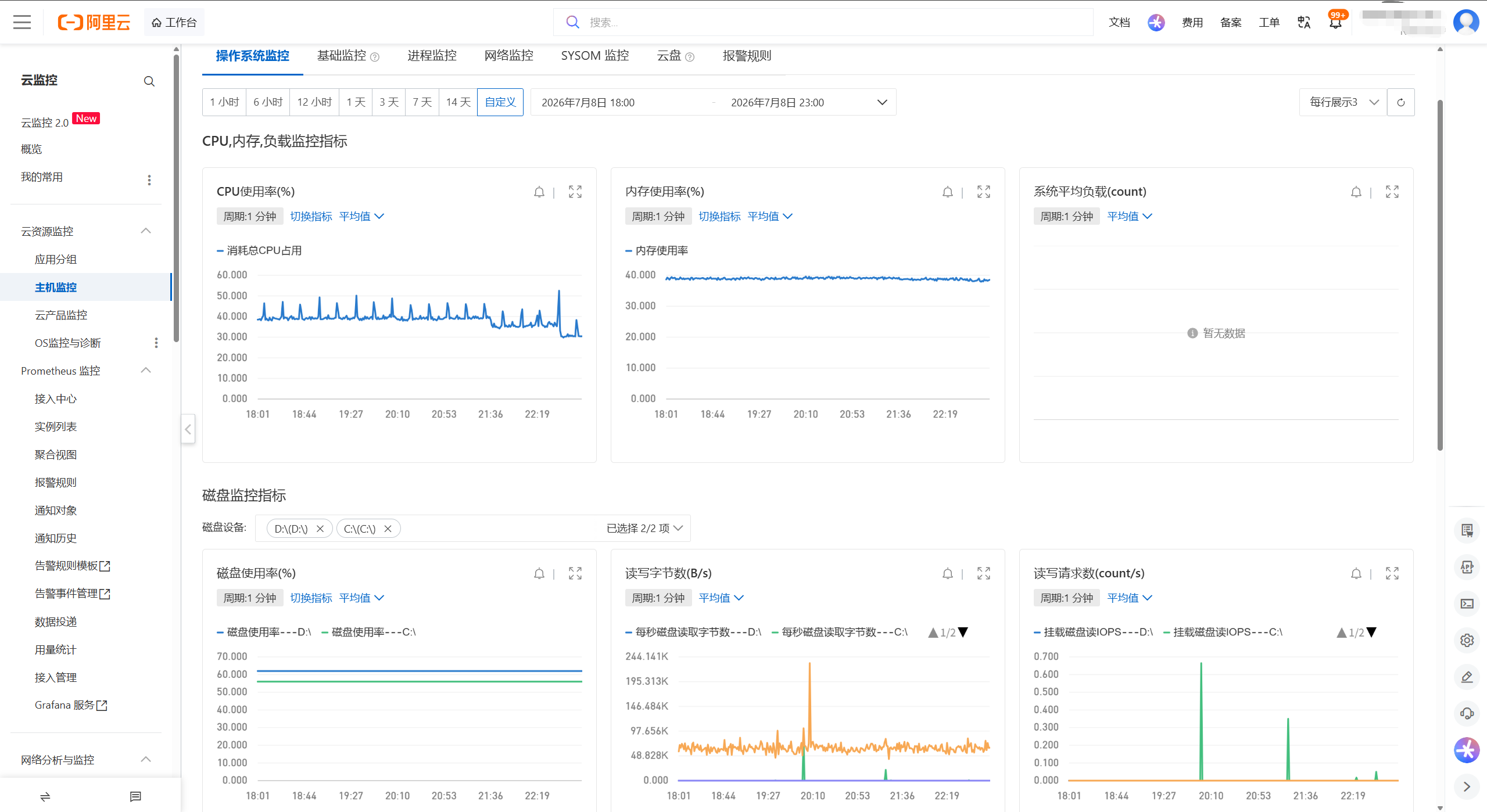
Task: Select the 7 天 time range
Action: (422, 102)
